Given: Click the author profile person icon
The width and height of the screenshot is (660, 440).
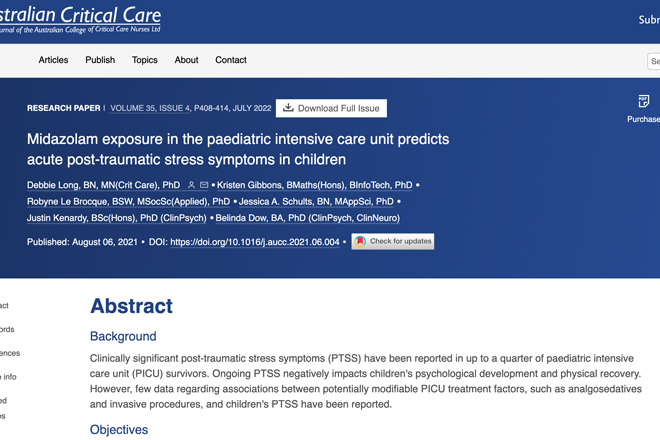Looking at the screenshot, I should [191, 185].
